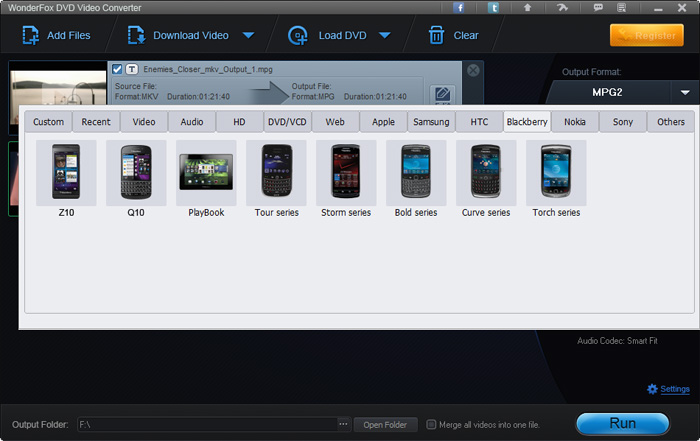700x441 pixels.
Task: Choose the Tour series profile
Action: click(x=276, y=179)
